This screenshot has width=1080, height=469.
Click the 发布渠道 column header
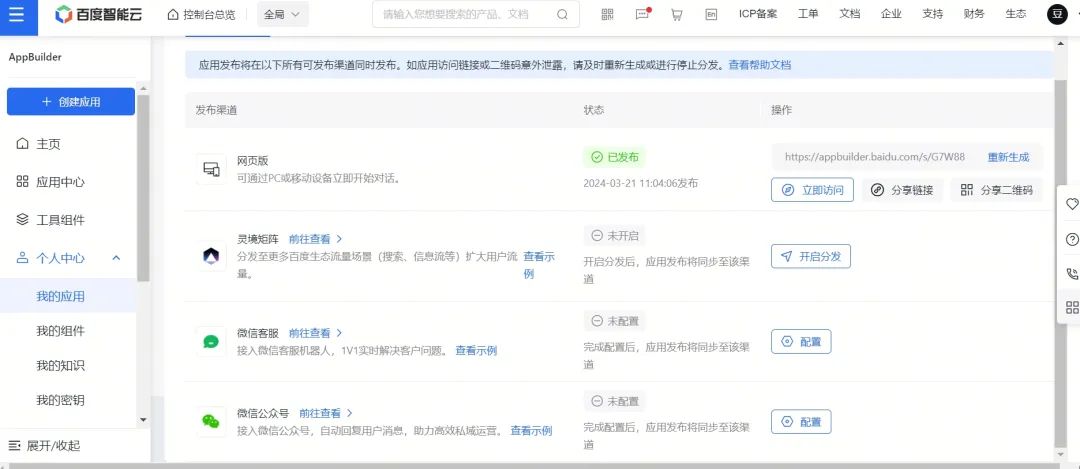[216, 110]
